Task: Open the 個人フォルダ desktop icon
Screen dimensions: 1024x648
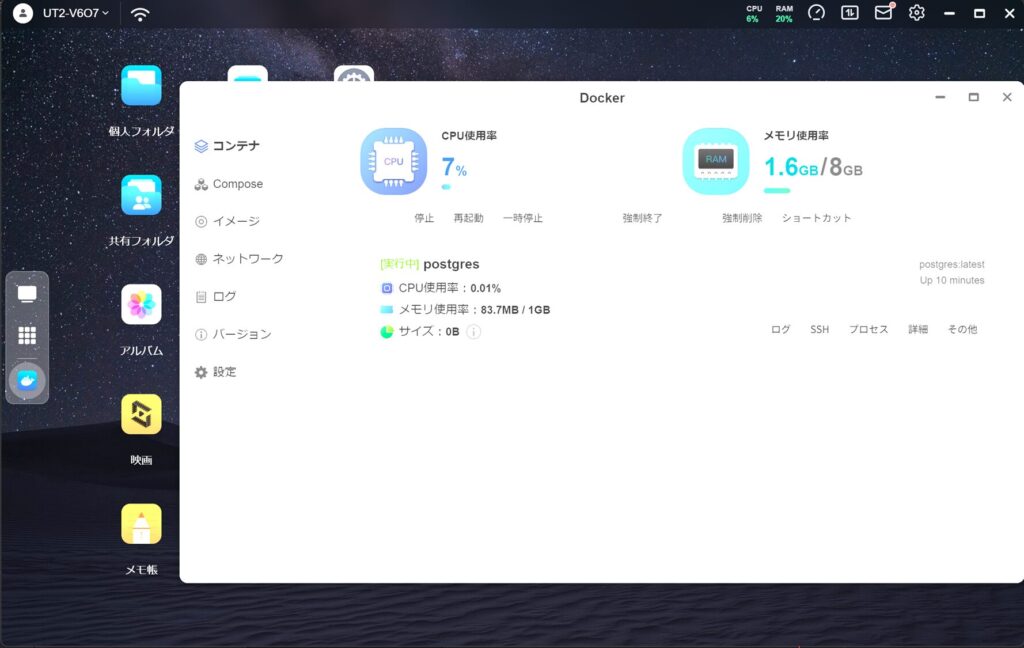Action: tap(141, 86)
